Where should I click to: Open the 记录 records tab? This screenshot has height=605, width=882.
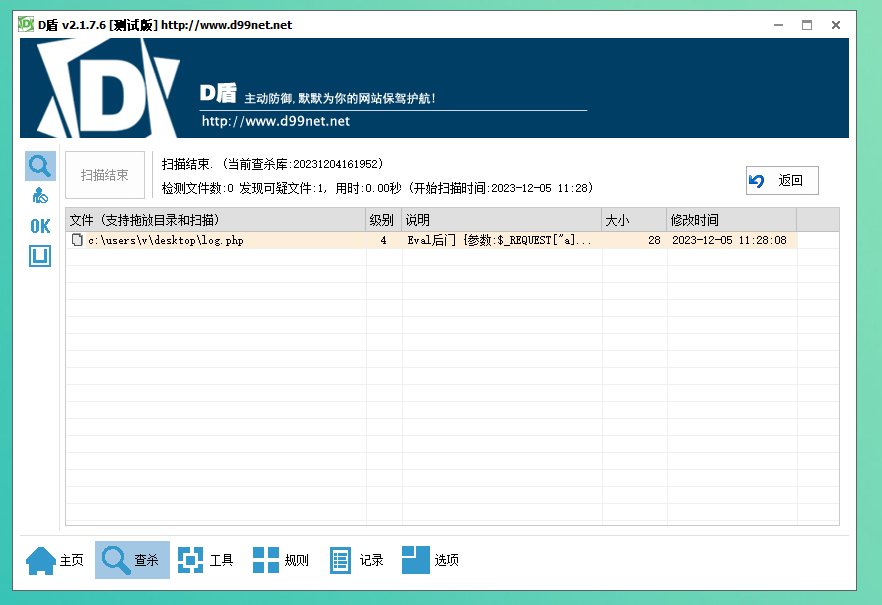356,560
